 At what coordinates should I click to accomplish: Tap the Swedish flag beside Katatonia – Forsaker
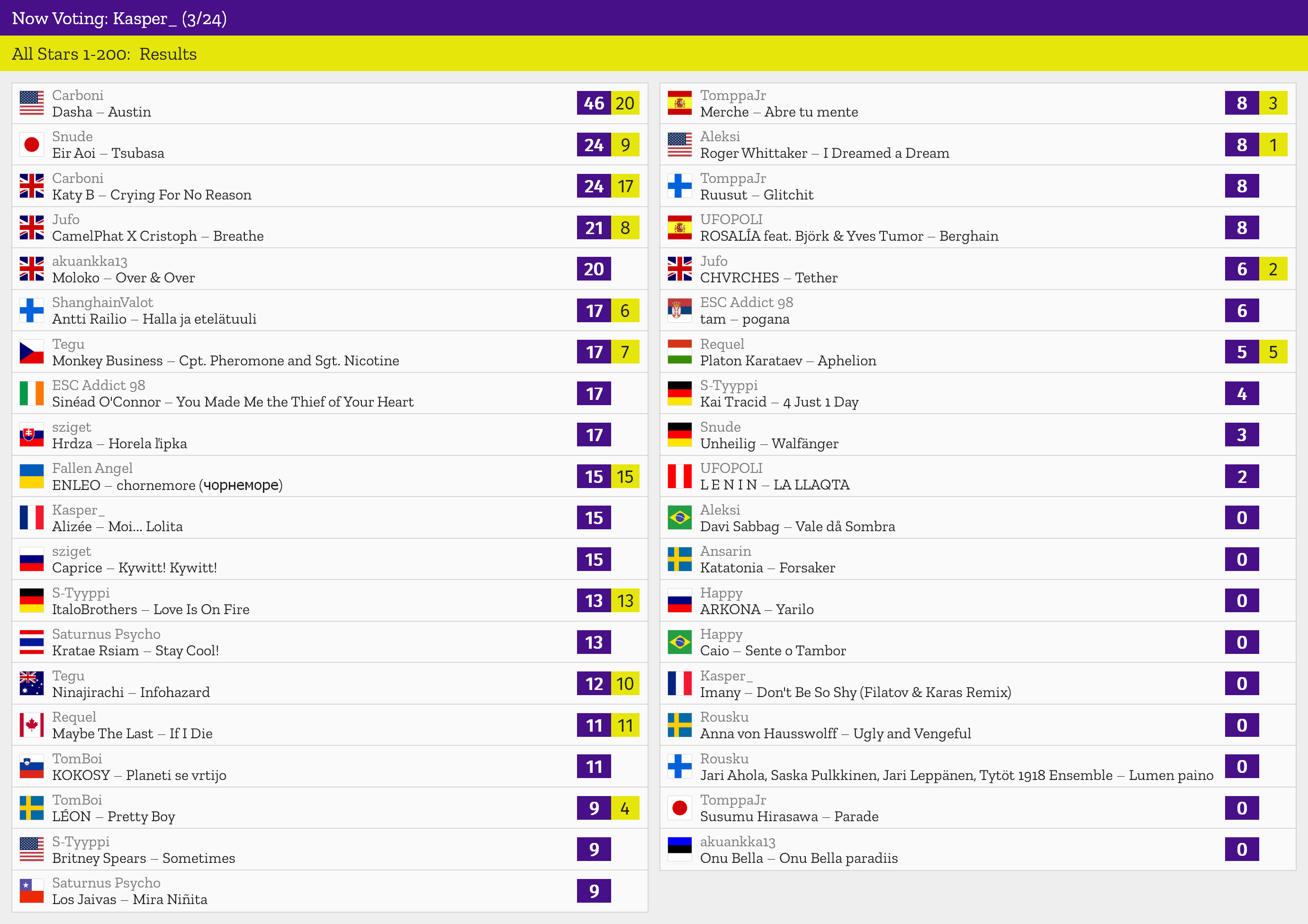[x=680, y=559]
